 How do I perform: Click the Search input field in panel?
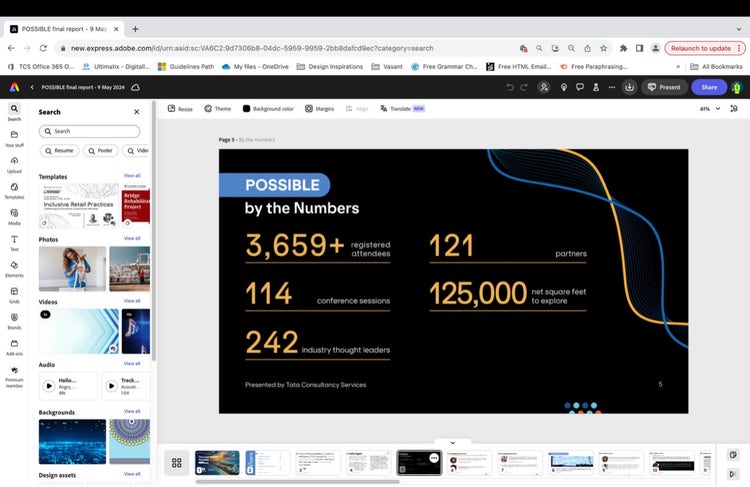click(x=90, y=131)
